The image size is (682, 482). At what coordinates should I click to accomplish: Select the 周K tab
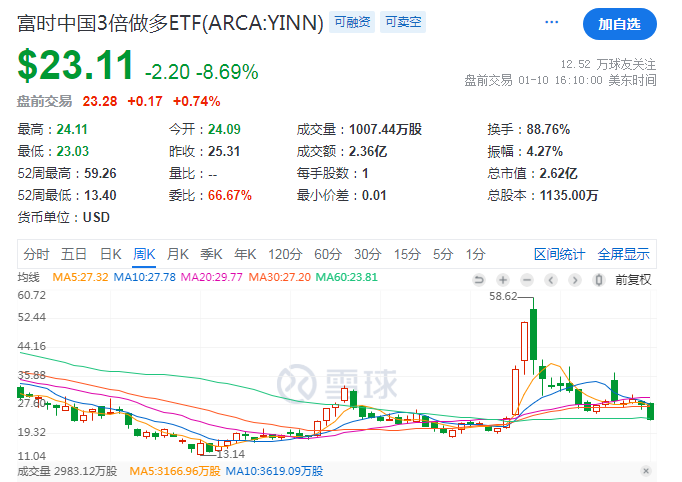[144, 254]
